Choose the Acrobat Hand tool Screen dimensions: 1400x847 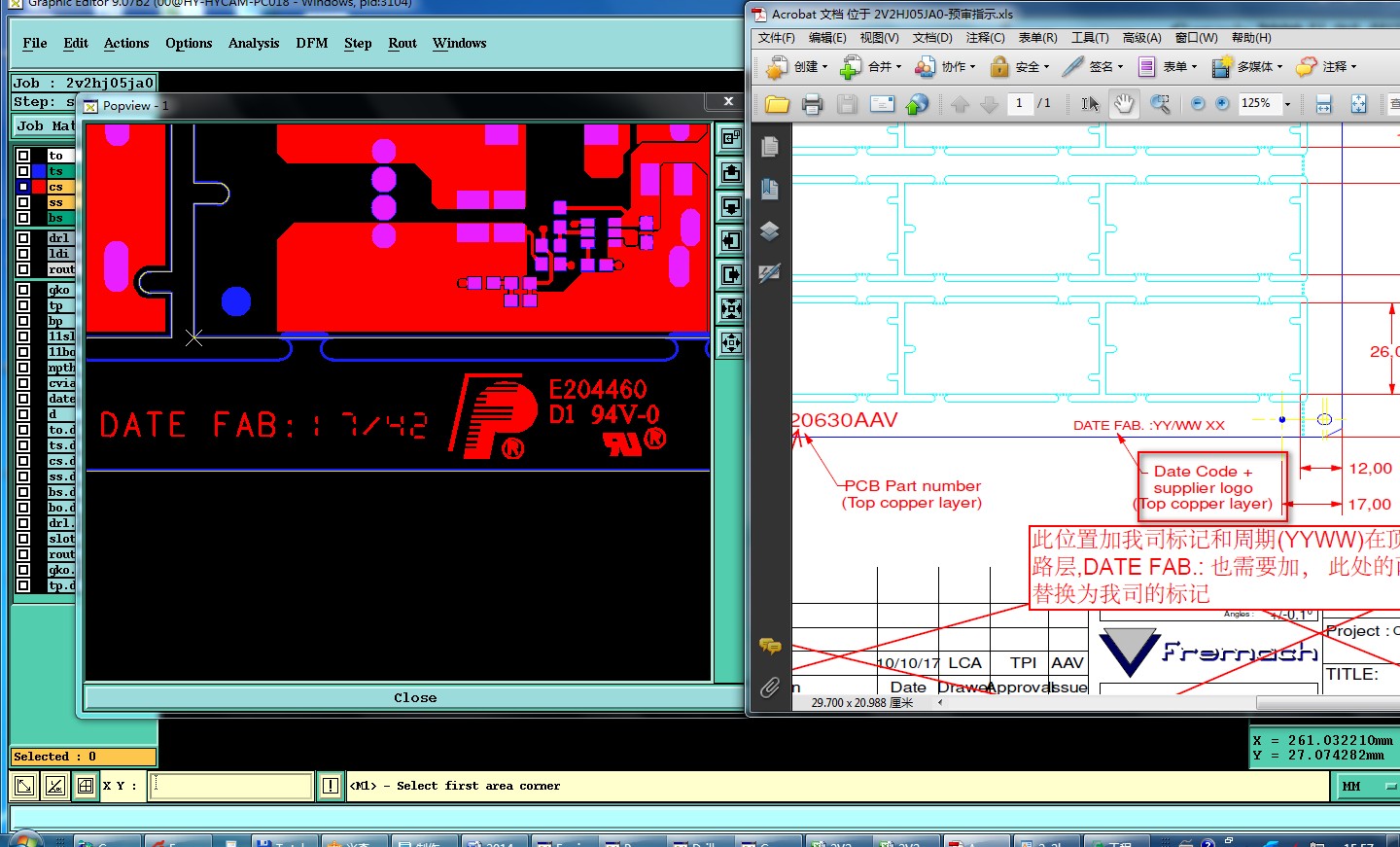1124,104
